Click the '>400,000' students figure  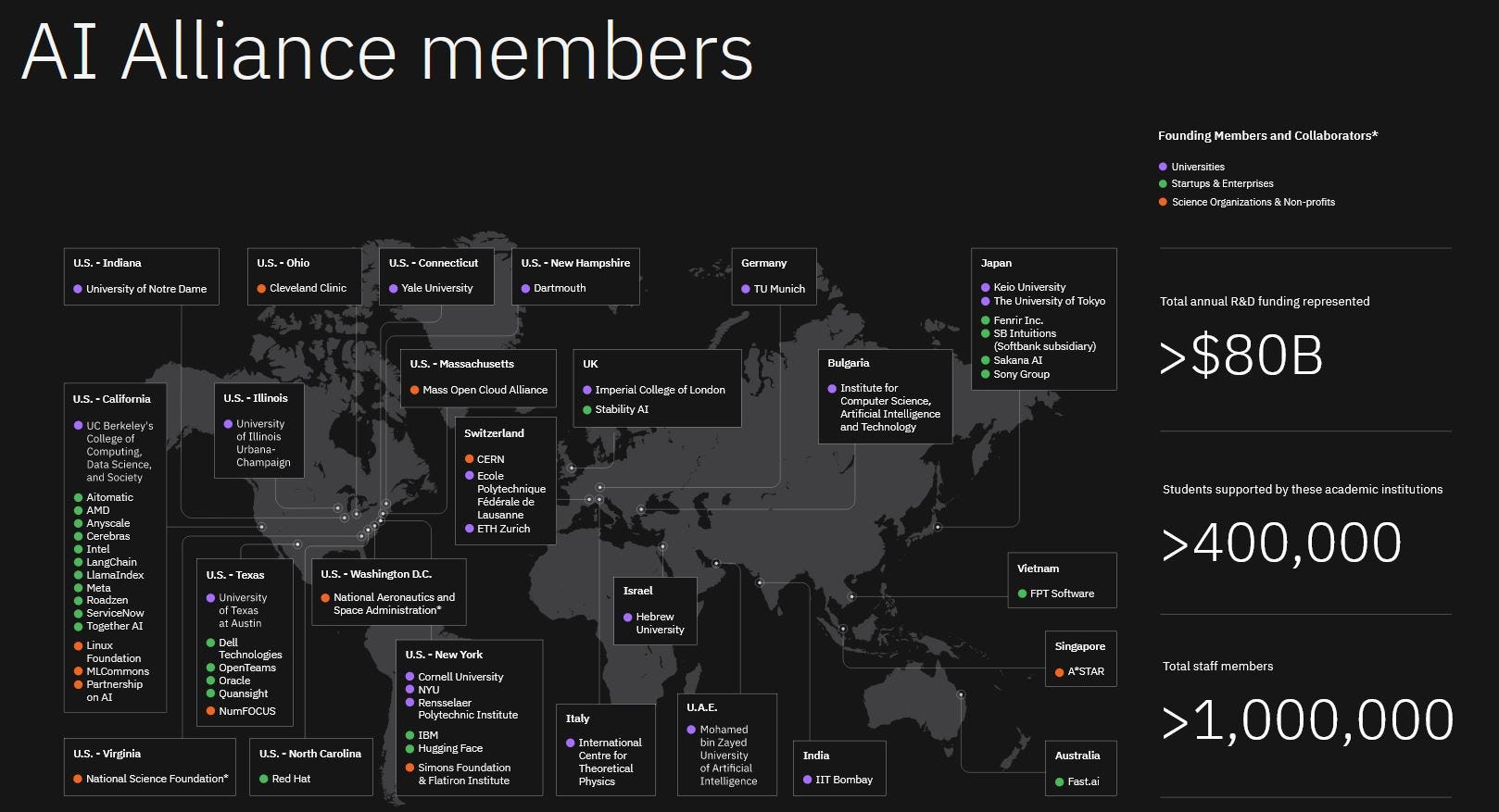[x=1281, y=543]
